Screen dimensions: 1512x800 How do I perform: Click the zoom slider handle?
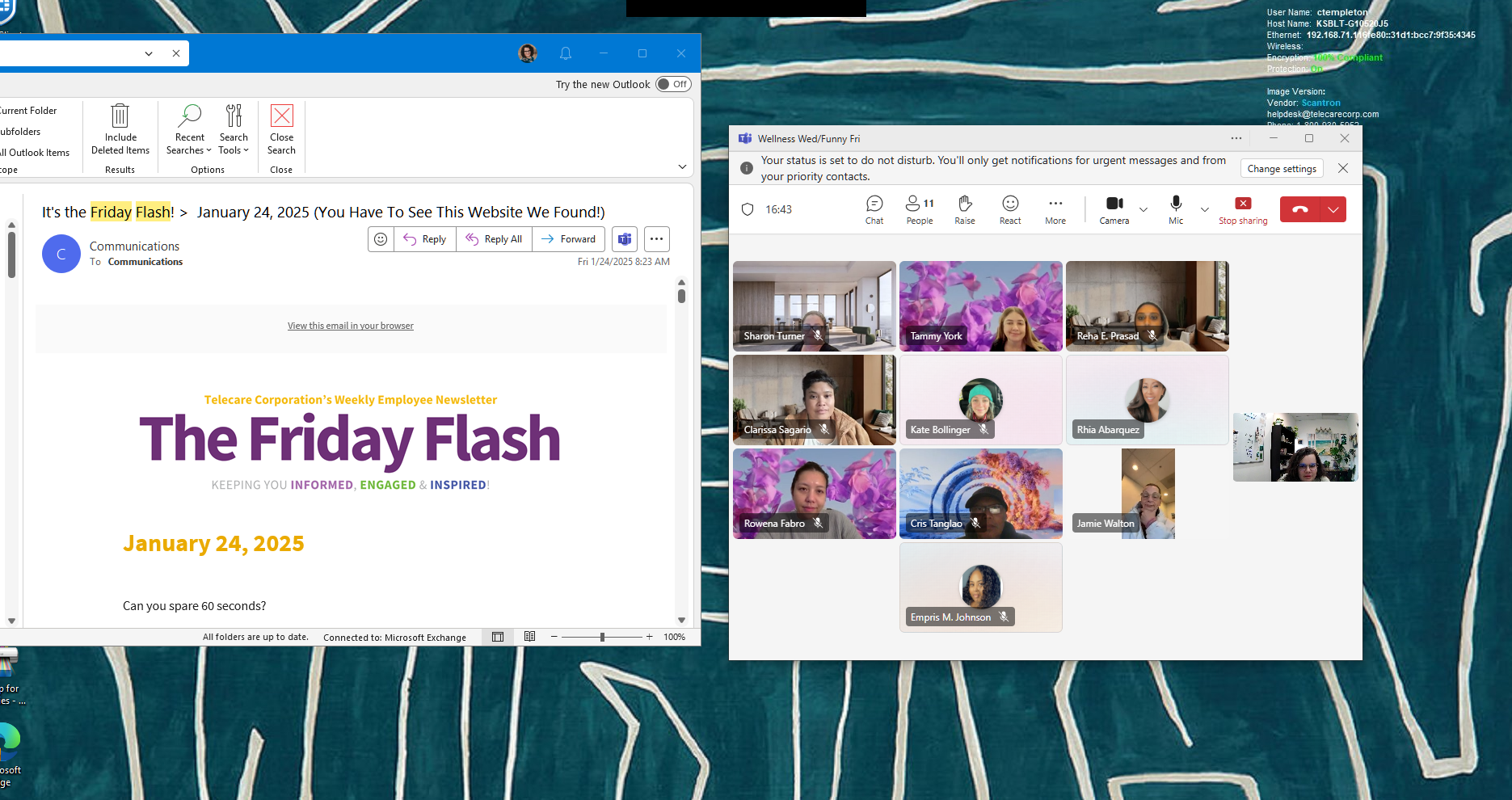click(x=602, y=637)
